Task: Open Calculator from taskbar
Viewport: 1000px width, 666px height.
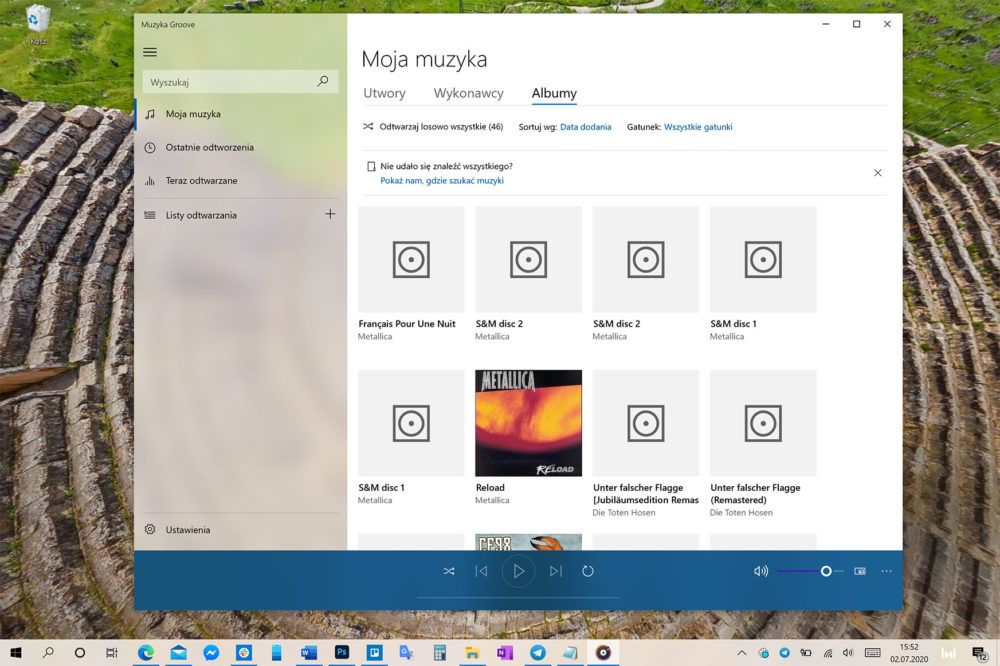Action: click(x=439, y=653)
